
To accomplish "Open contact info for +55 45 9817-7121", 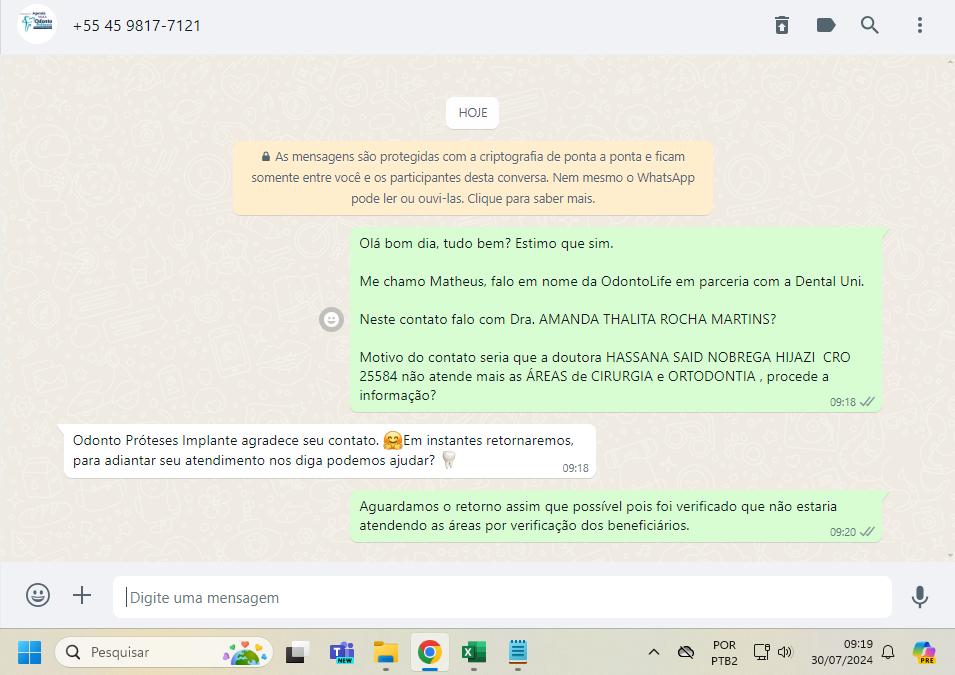I will (x=137, y=25).
